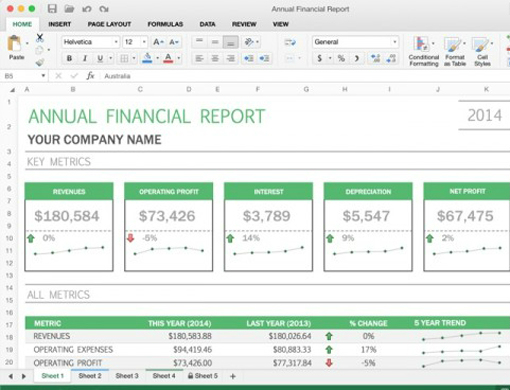The width and height of the screenshot is (510, 390).
Task: Open Conditional Formatting
Action: tap(423, 51)
